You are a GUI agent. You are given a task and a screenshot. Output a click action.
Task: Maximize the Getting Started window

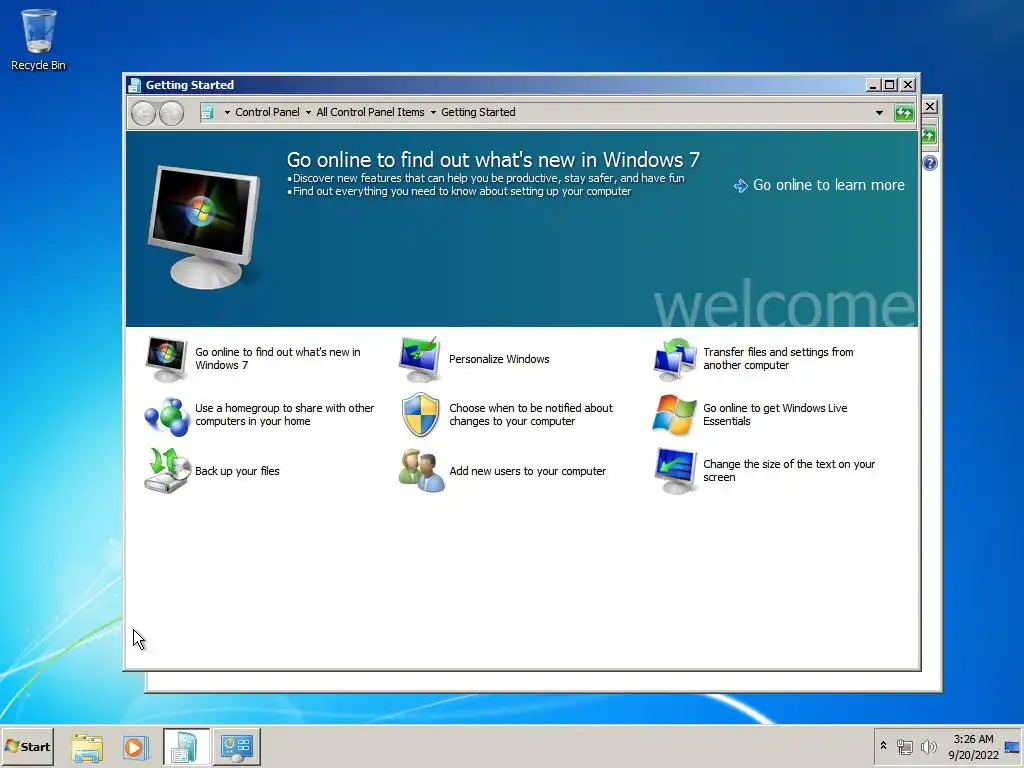(x=889, y=85)
